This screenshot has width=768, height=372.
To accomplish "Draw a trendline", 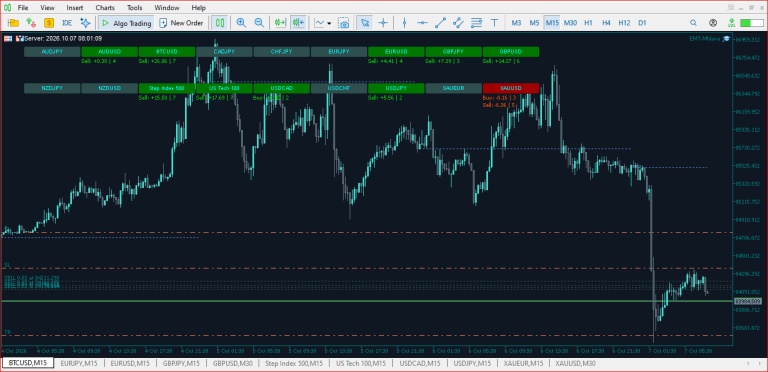I will click(440, 23).
